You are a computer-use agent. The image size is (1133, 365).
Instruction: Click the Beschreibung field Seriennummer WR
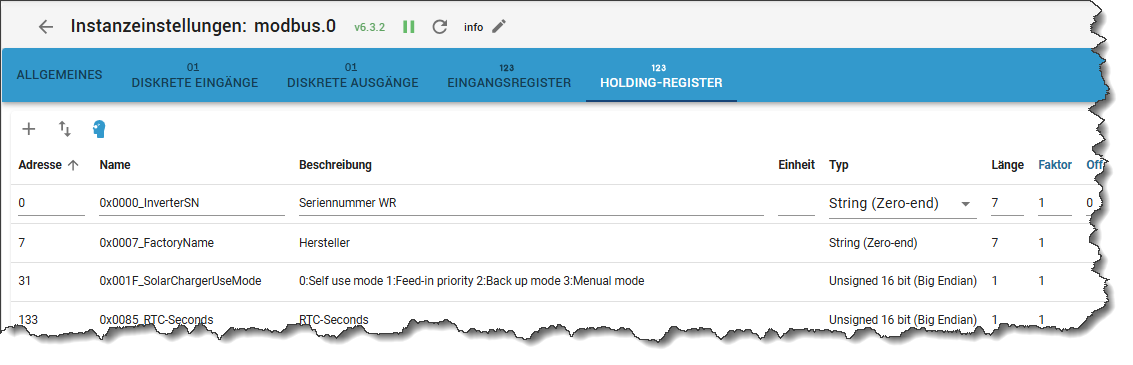tap(531, 204)
